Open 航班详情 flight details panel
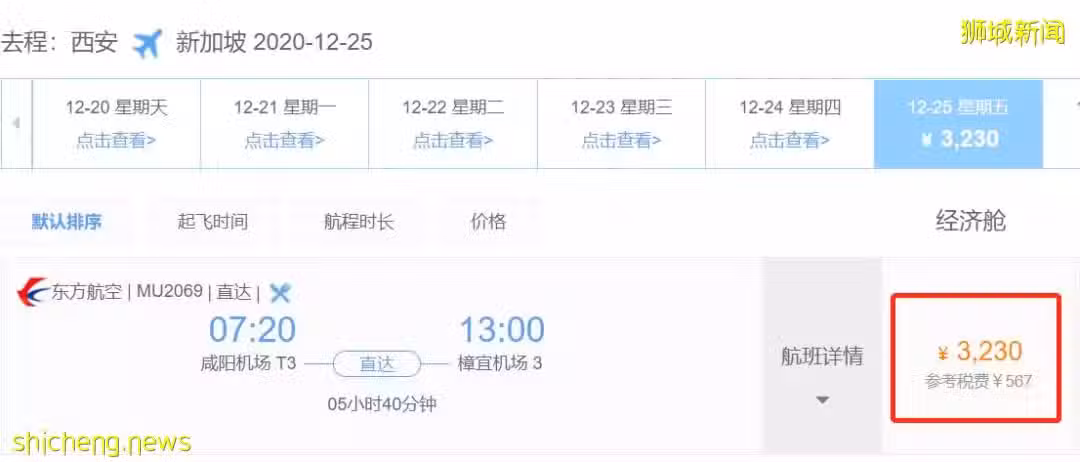The image size is (1080, 462). (822, 357)
